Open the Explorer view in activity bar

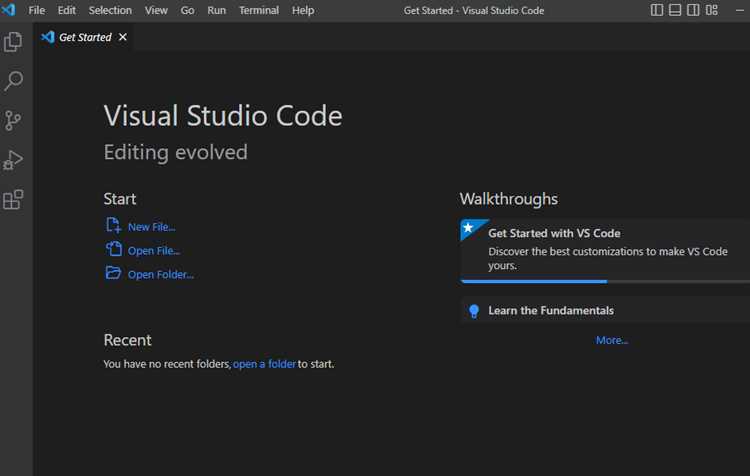[13, 42]
